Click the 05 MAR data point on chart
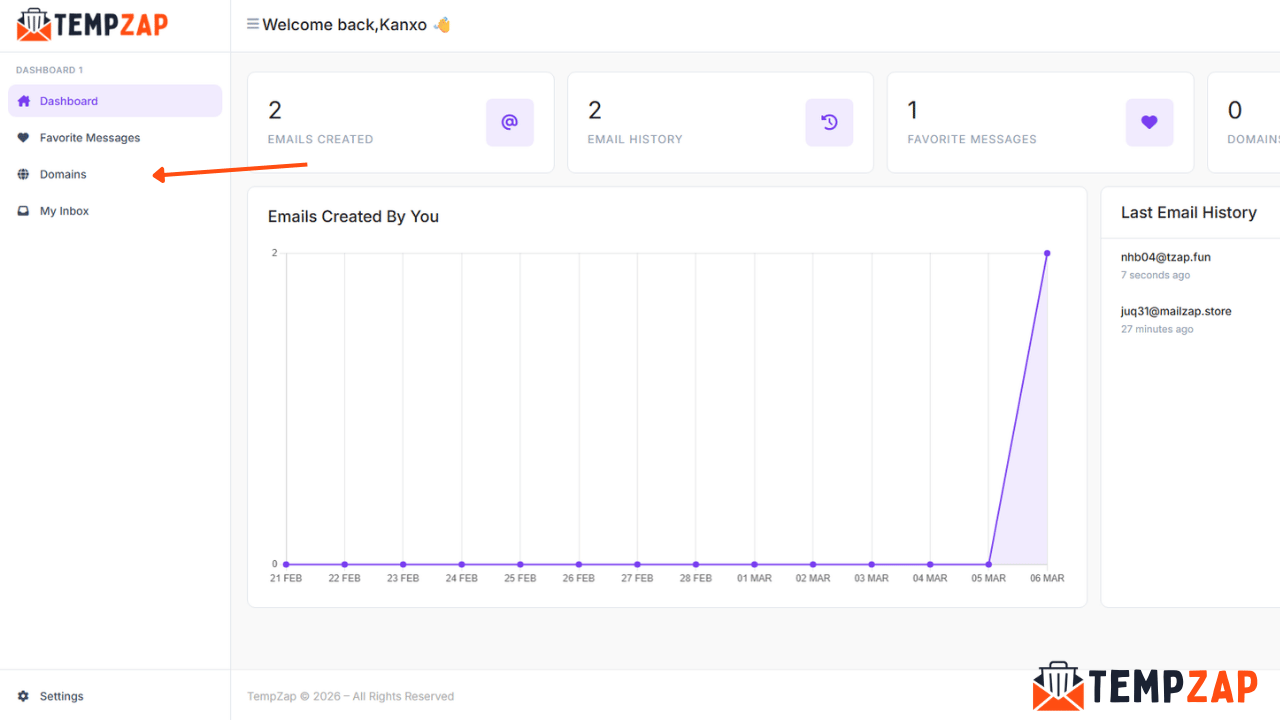The image size is (1280, 720). tap(989, 564)
